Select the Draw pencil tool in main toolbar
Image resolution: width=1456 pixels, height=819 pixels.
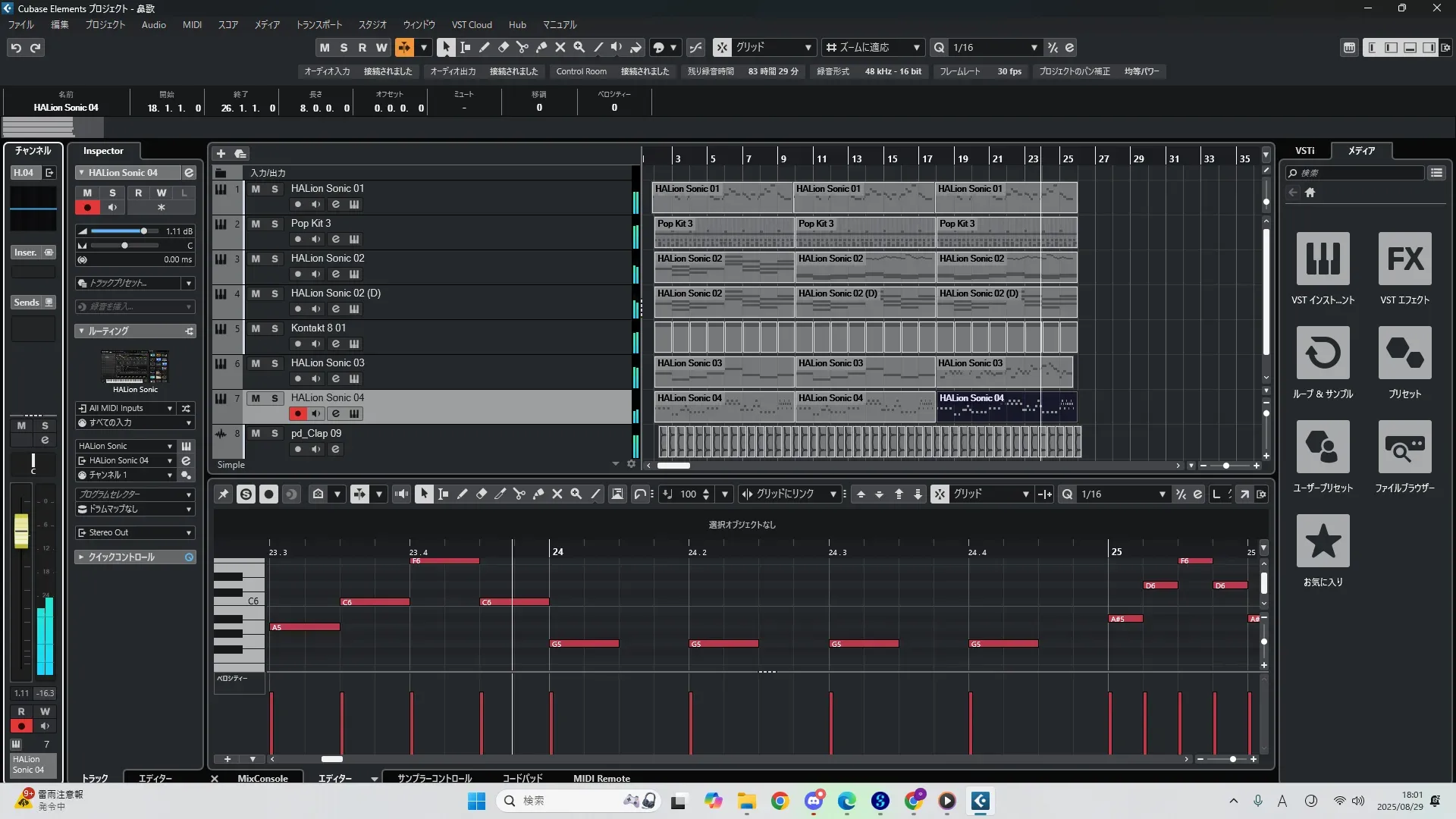484,47
